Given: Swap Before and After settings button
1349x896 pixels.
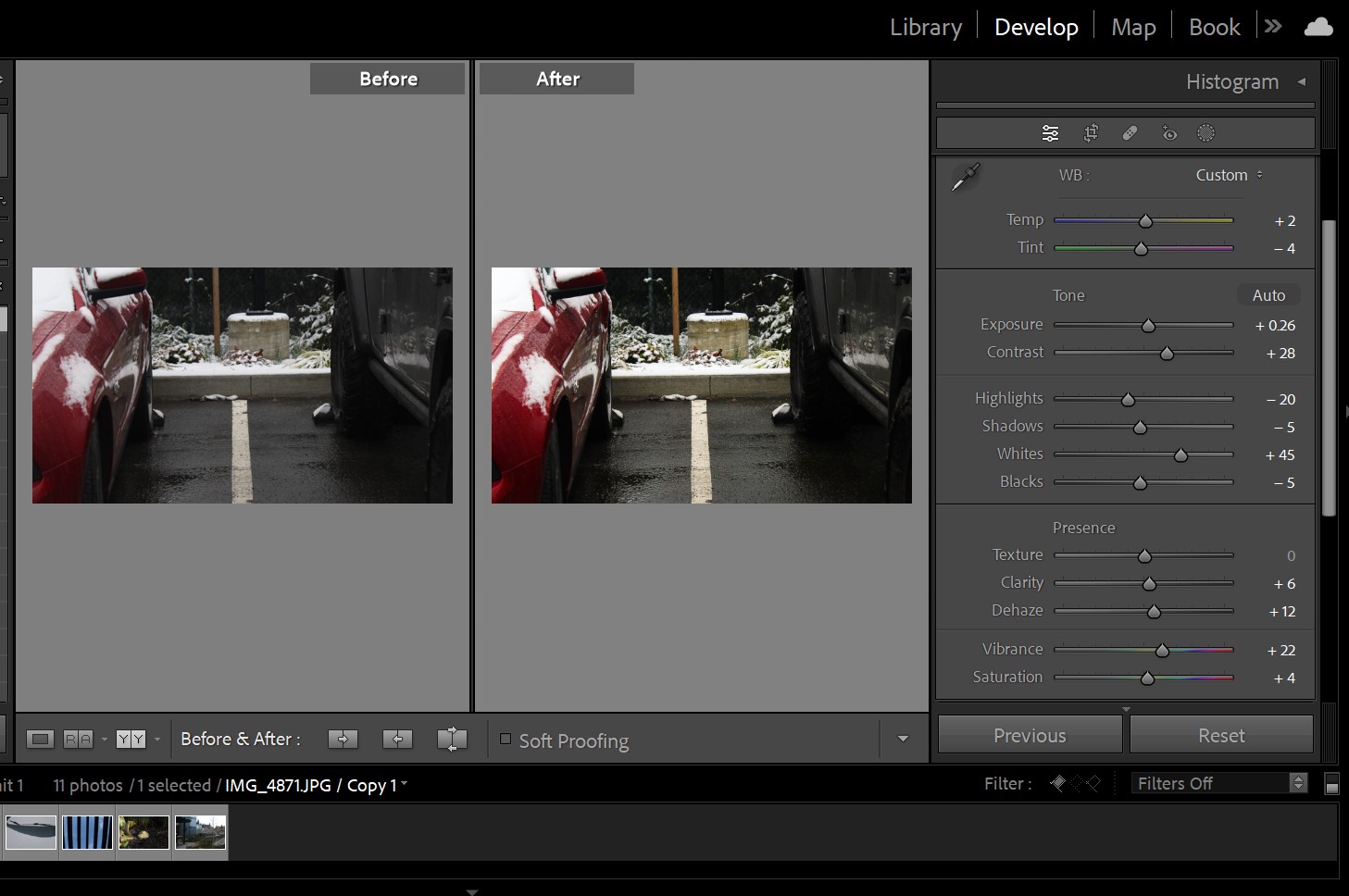Looking at the screenshot, I should [x=452, y=739].
